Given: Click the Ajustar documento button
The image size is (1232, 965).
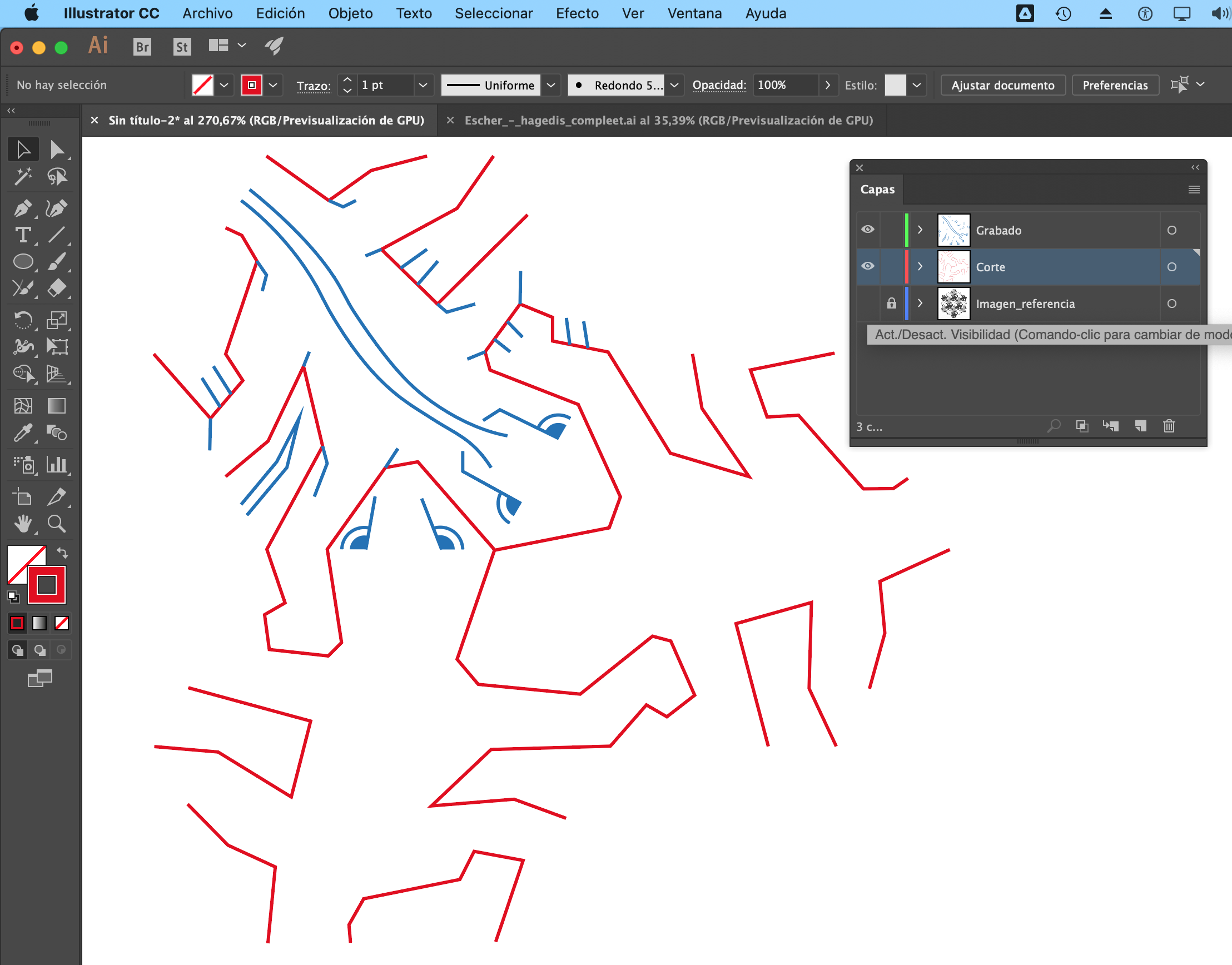Looking at the screenshot, I should (1002, 85).
